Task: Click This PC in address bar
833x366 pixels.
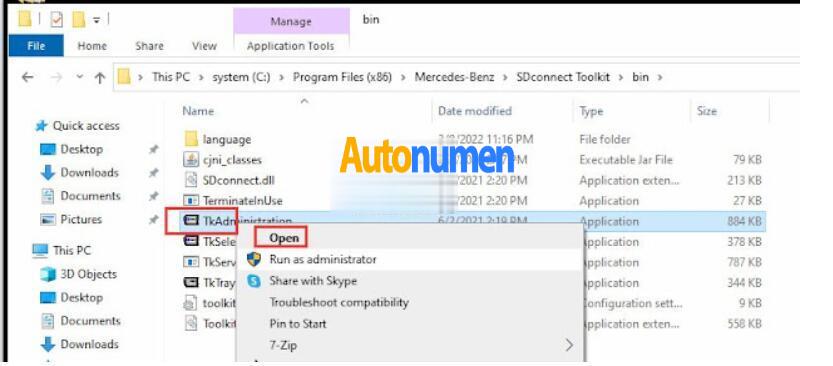Action: pyautogui.click(x=171, y=77)
